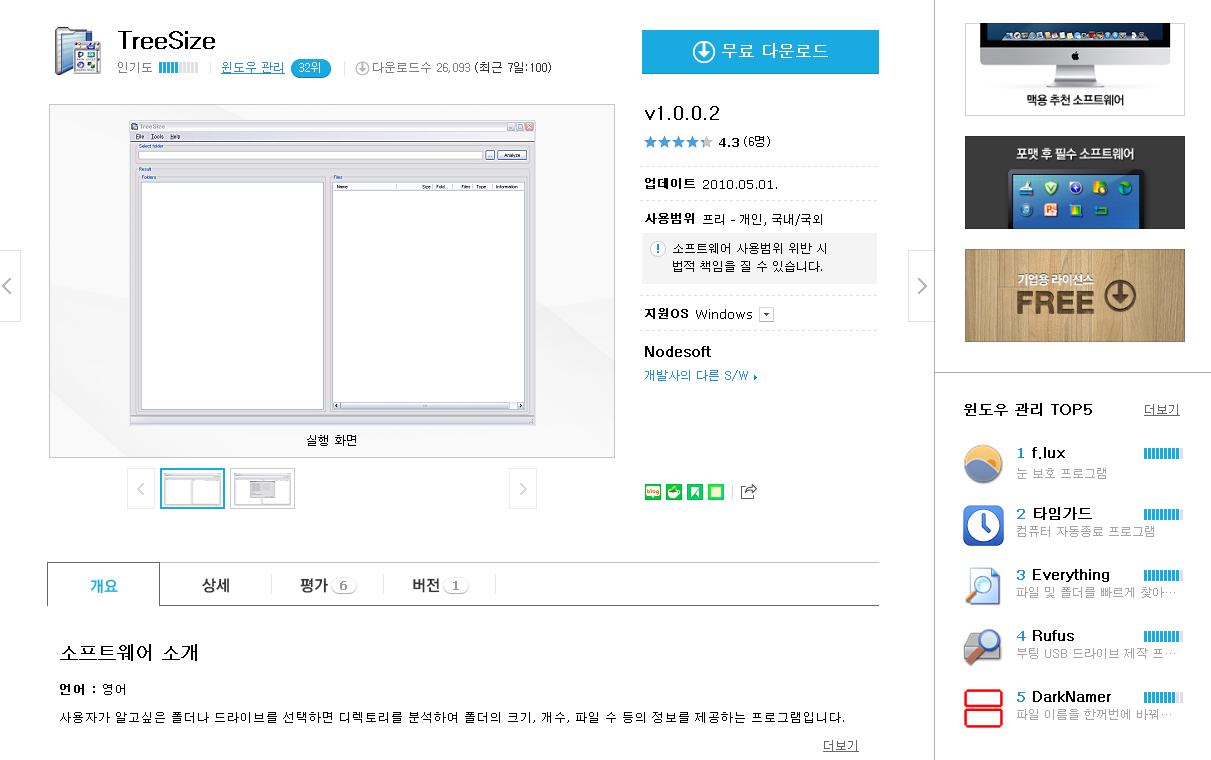Open the share arrow icon
Screen dimensions: 1211x760
[x=749, y=491]
